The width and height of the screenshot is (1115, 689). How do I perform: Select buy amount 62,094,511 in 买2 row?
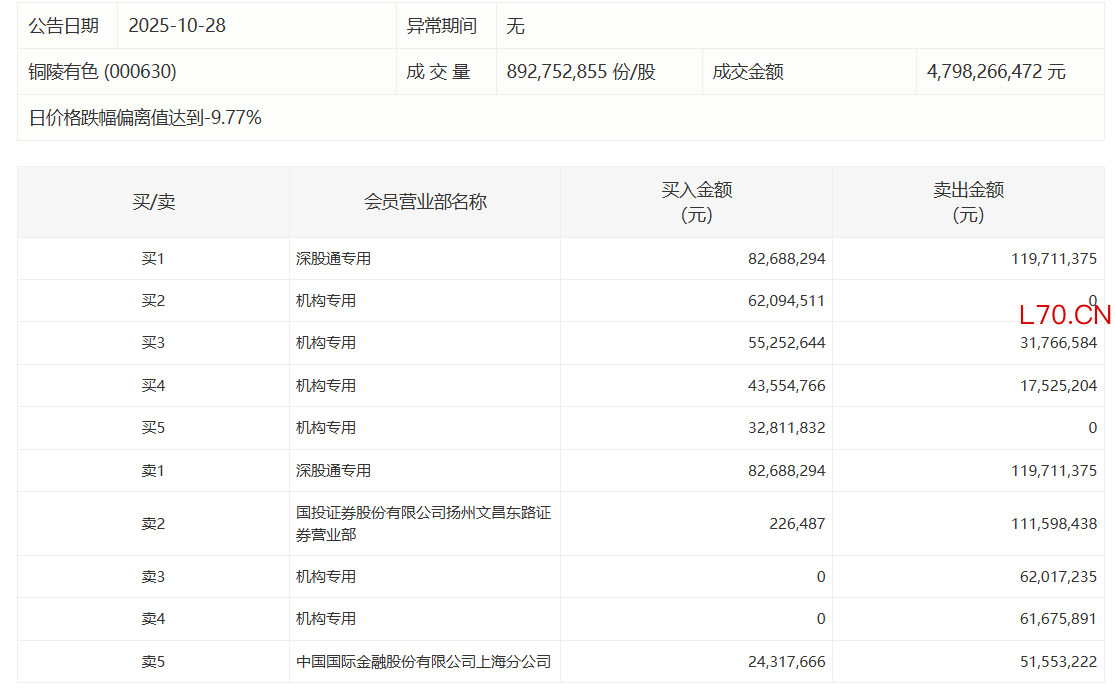pos(786,301)
